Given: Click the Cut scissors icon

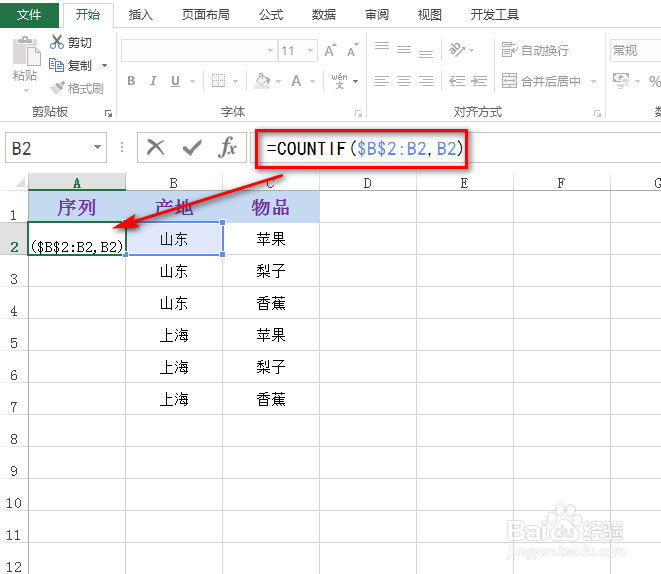Looking at the screenshot, I should pos(56,42).
